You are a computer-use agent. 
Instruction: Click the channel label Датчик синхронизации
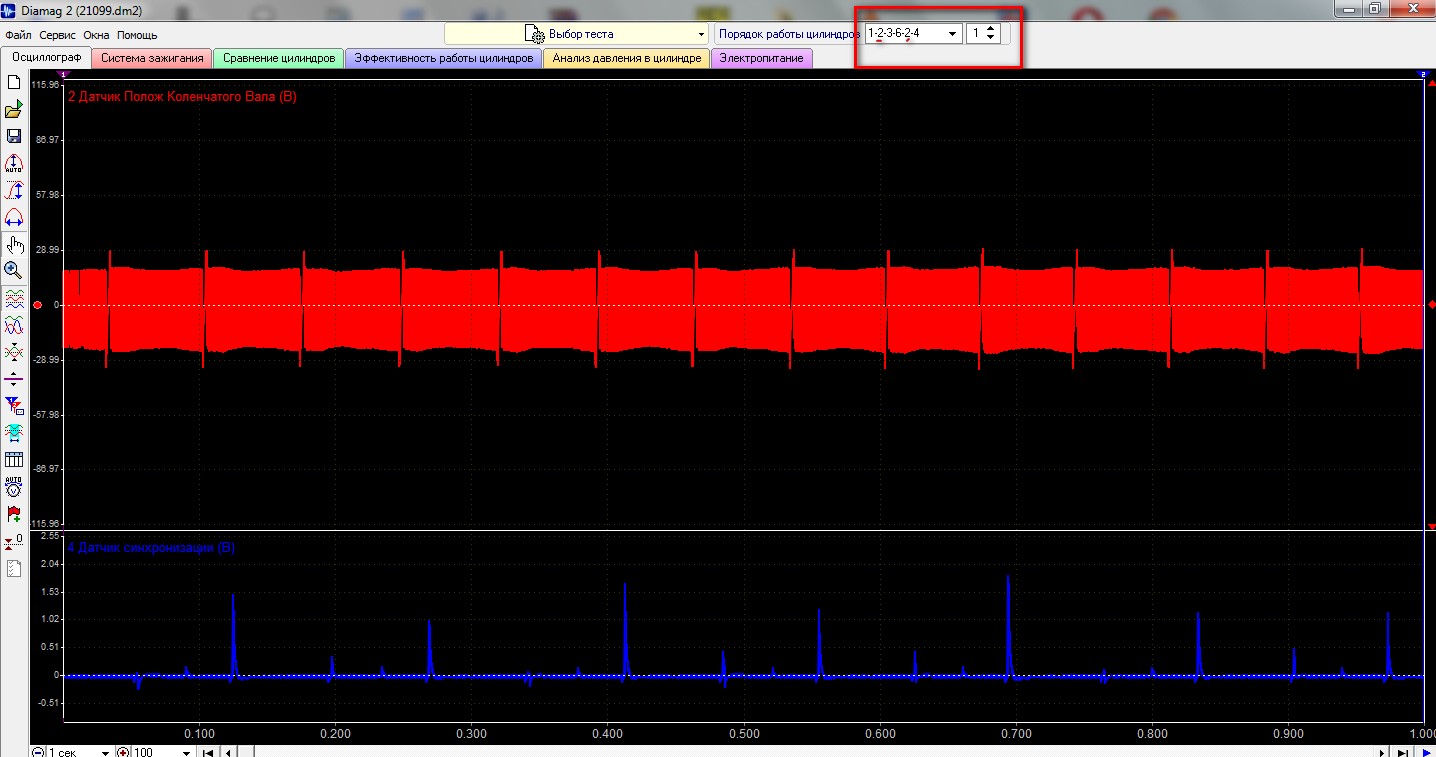click(x=151, y=548)
